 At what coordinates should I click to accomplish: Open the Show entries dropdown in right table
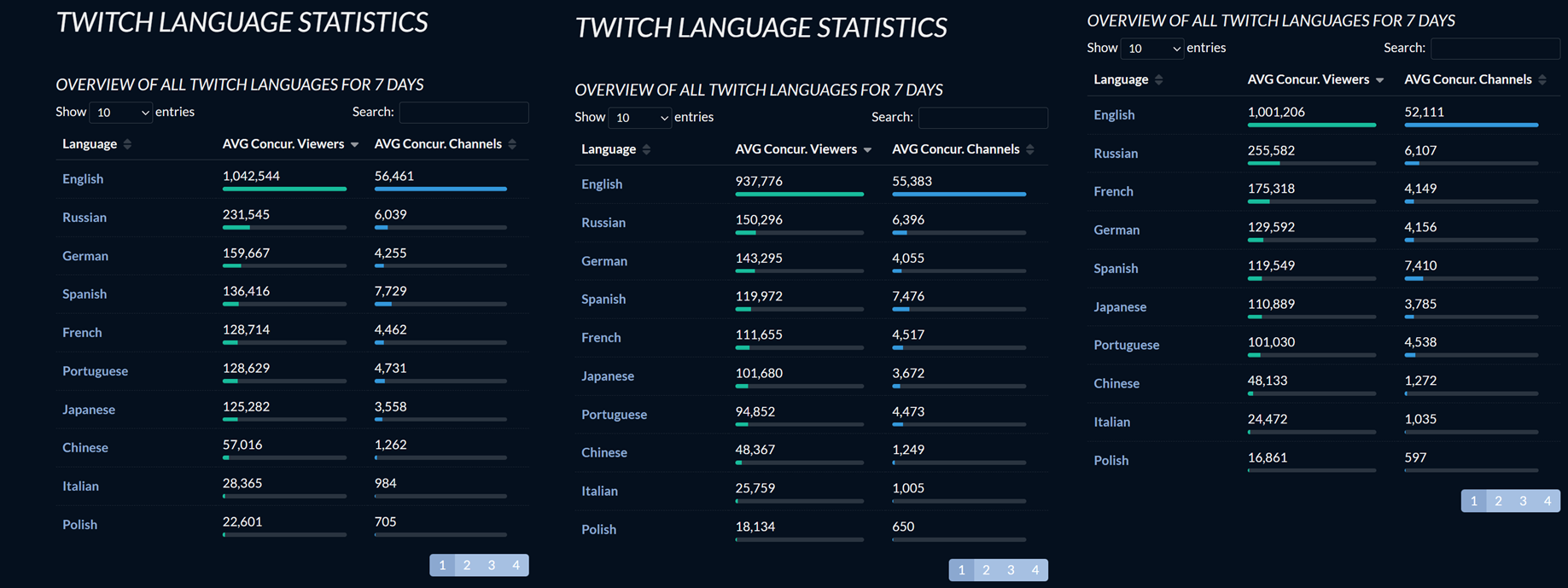click(x=1152, y=48)
